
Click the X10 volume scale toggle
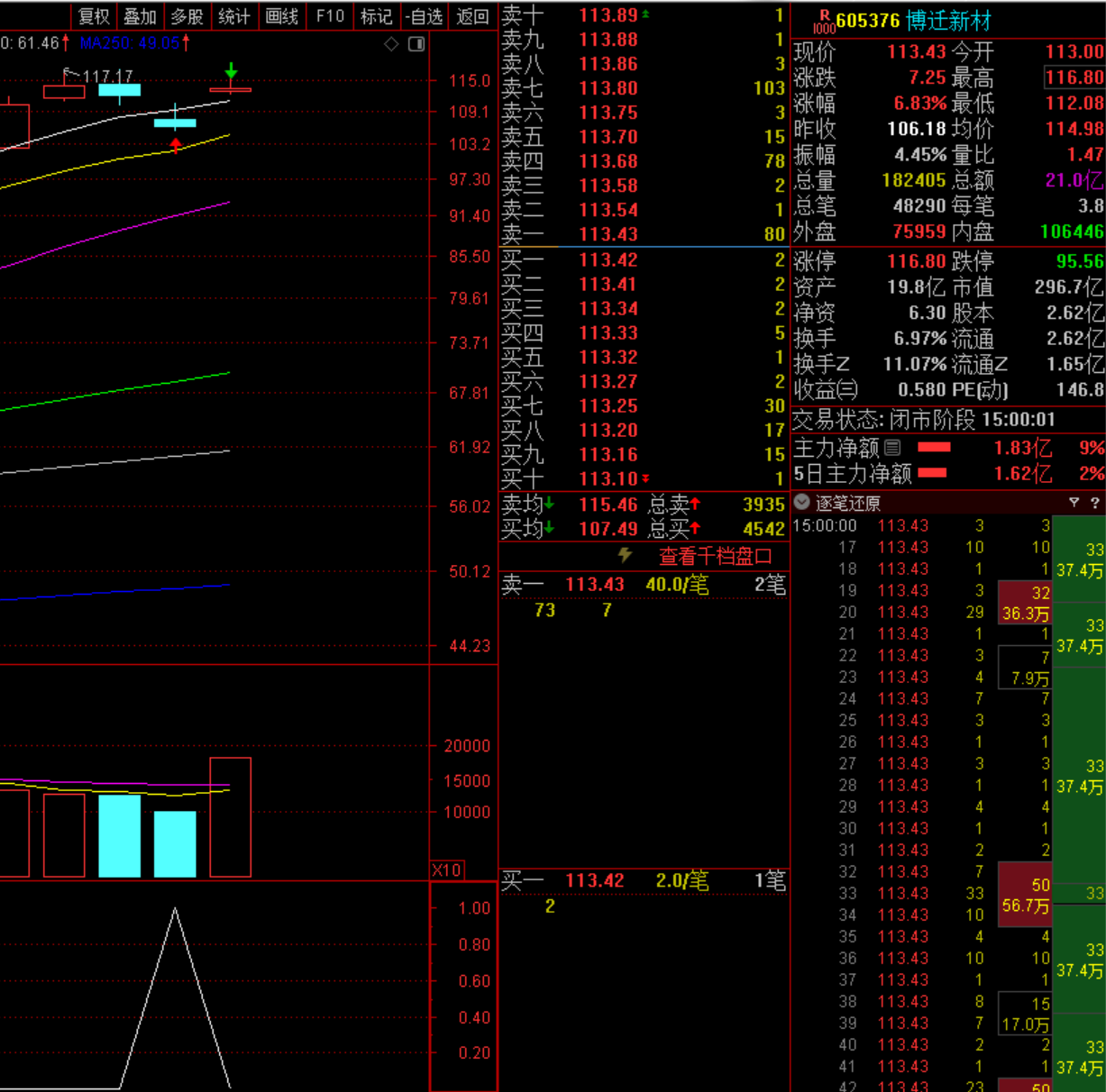[446, 870]
